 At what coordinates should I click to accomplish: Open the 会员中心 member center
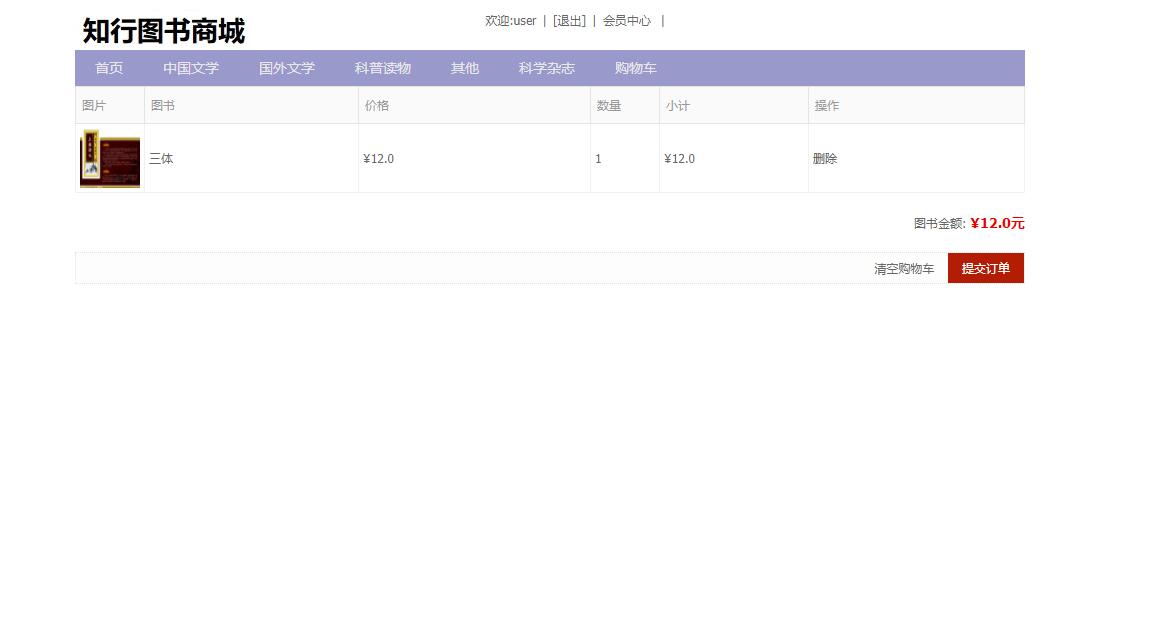point(627,20)
